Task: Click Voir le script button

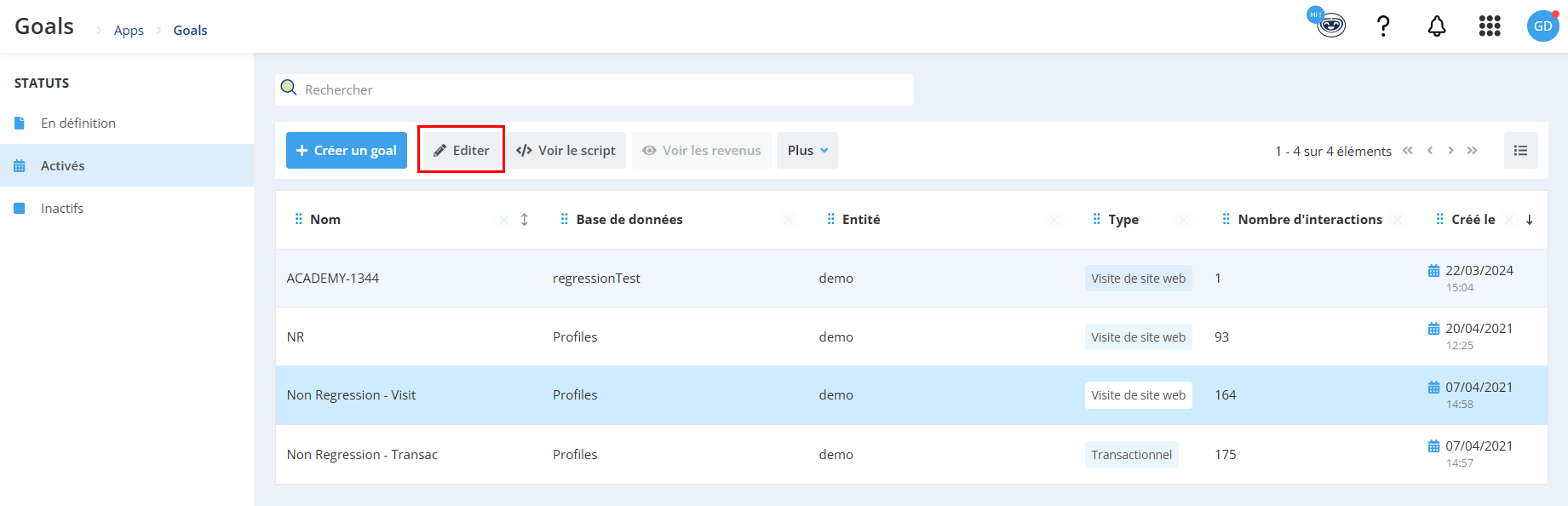Action: click(x=566, y=150)
